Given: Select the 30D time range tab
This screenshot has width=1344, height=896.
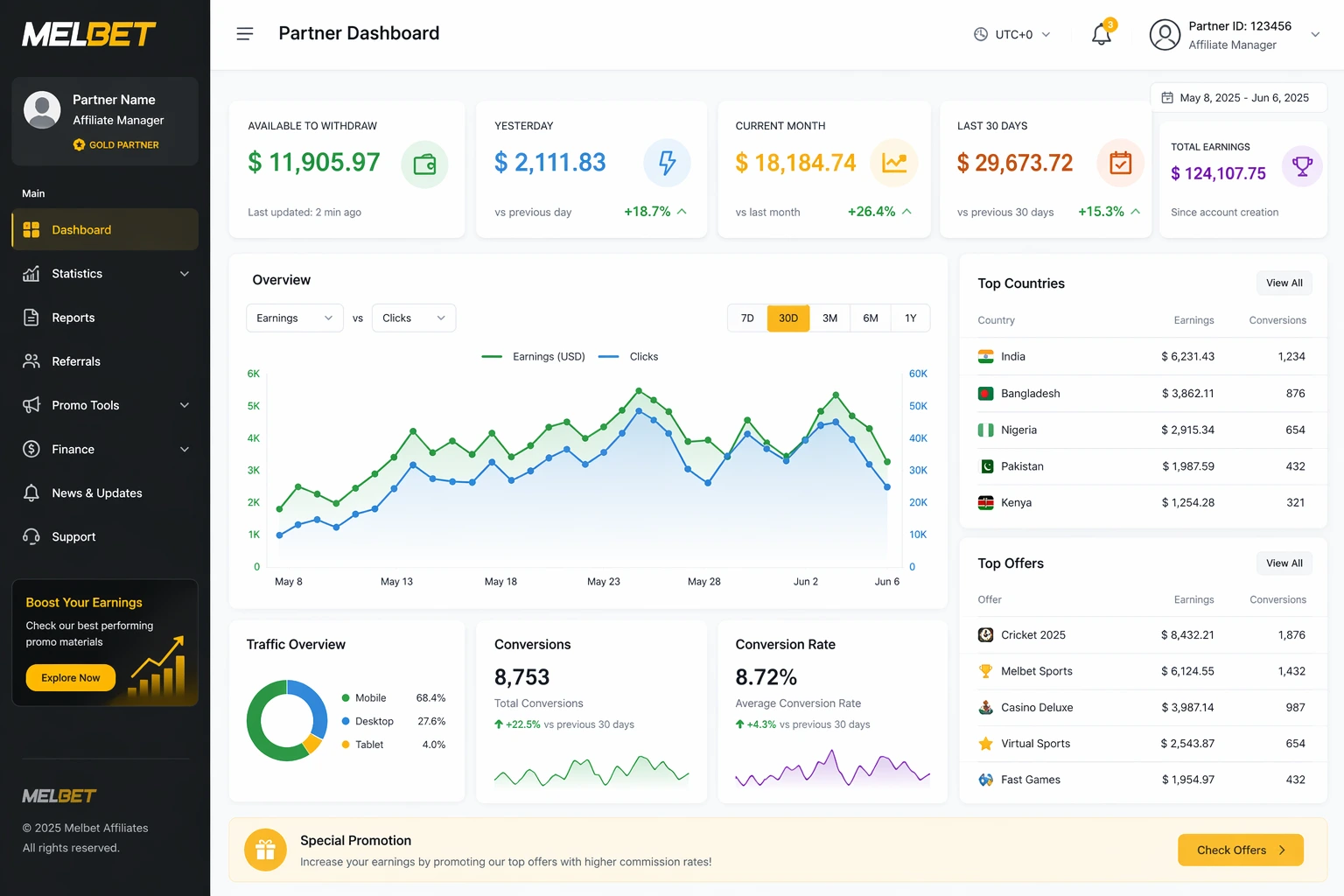Looking at the screenshot, I should point(788,318).
